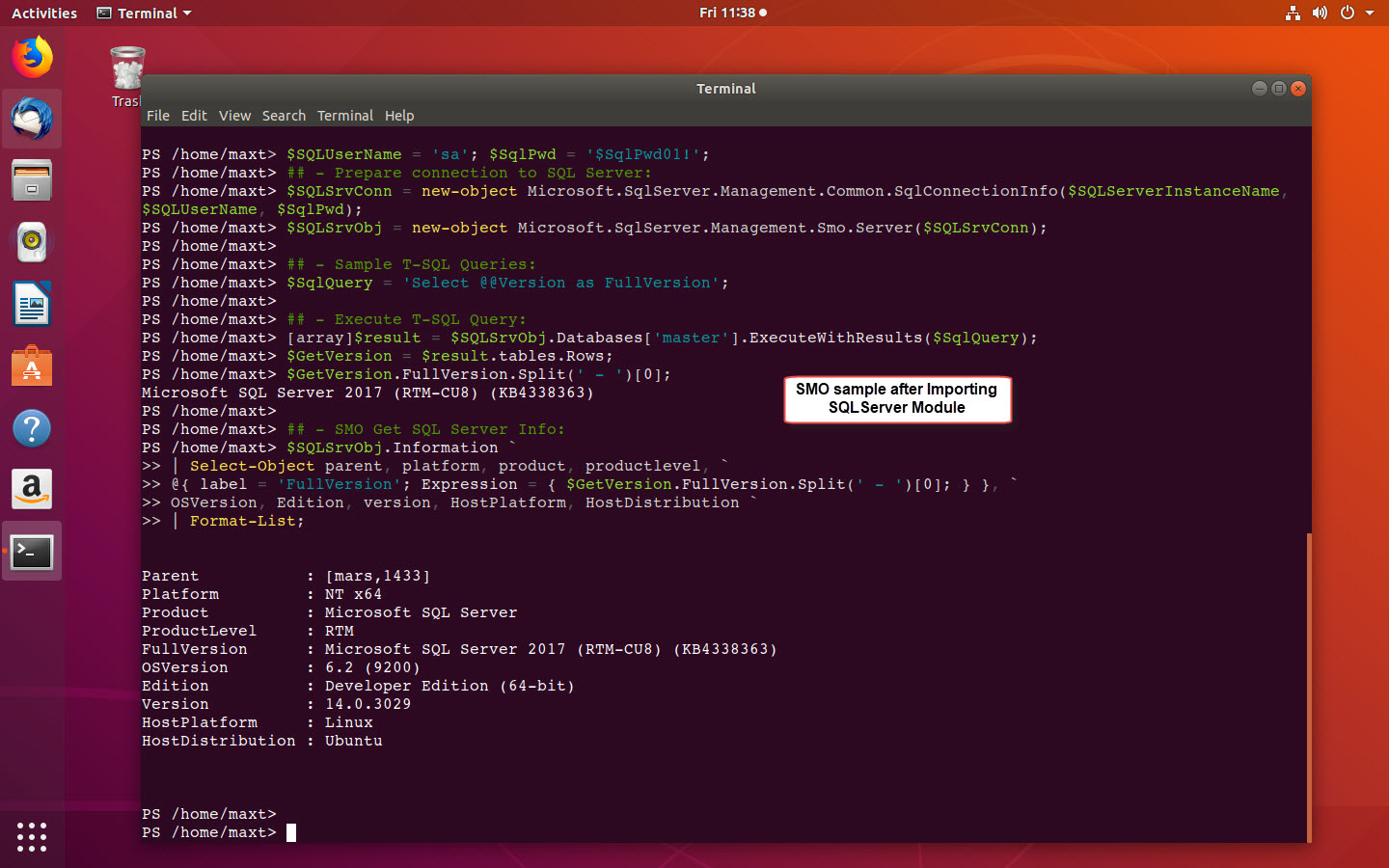Click '$GetVersion.FullVersion.Split' line ending in [0];

(x=479, y=374)
